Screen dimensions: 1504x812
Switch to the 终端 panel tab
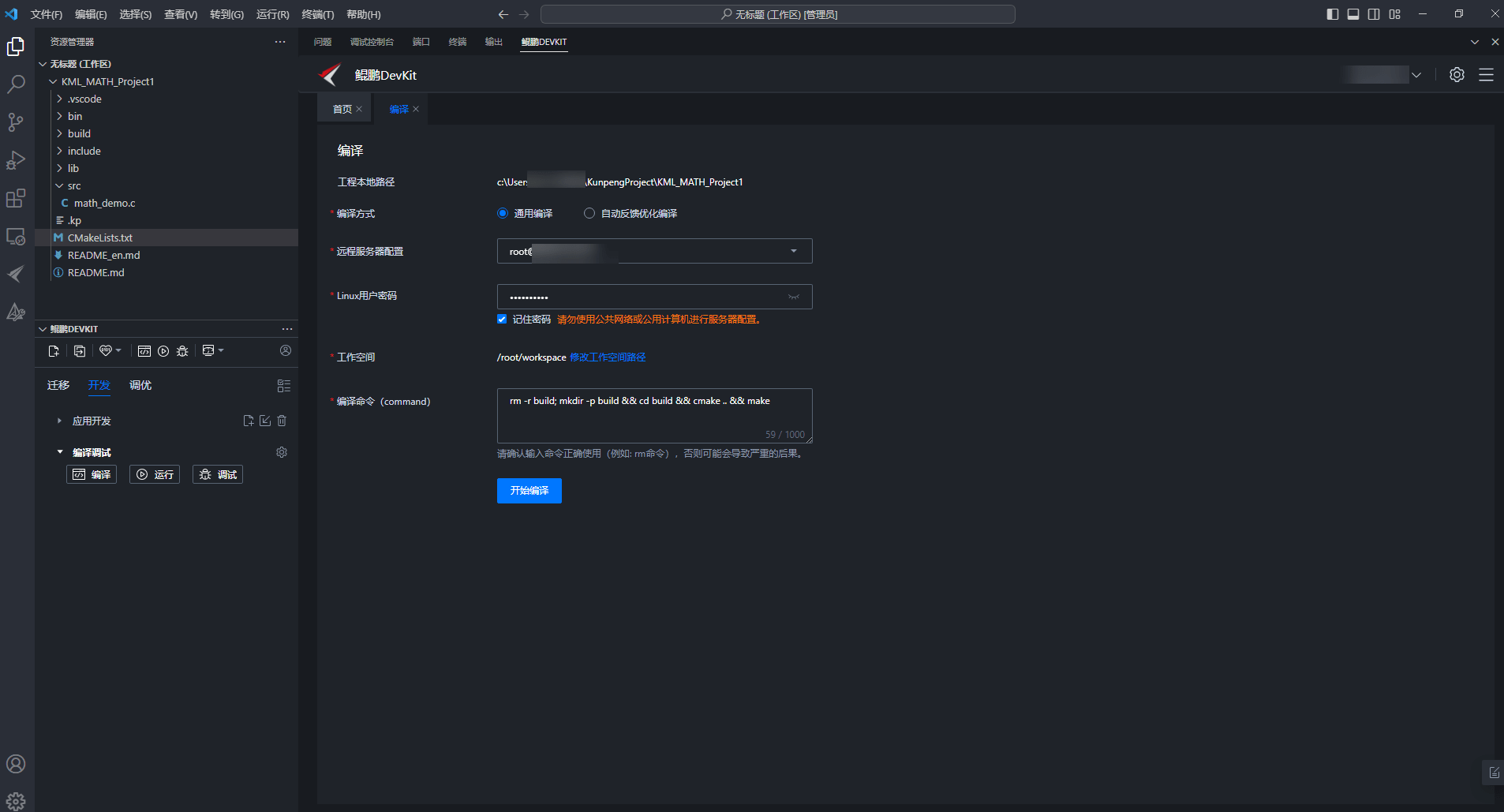click(458, 42)
